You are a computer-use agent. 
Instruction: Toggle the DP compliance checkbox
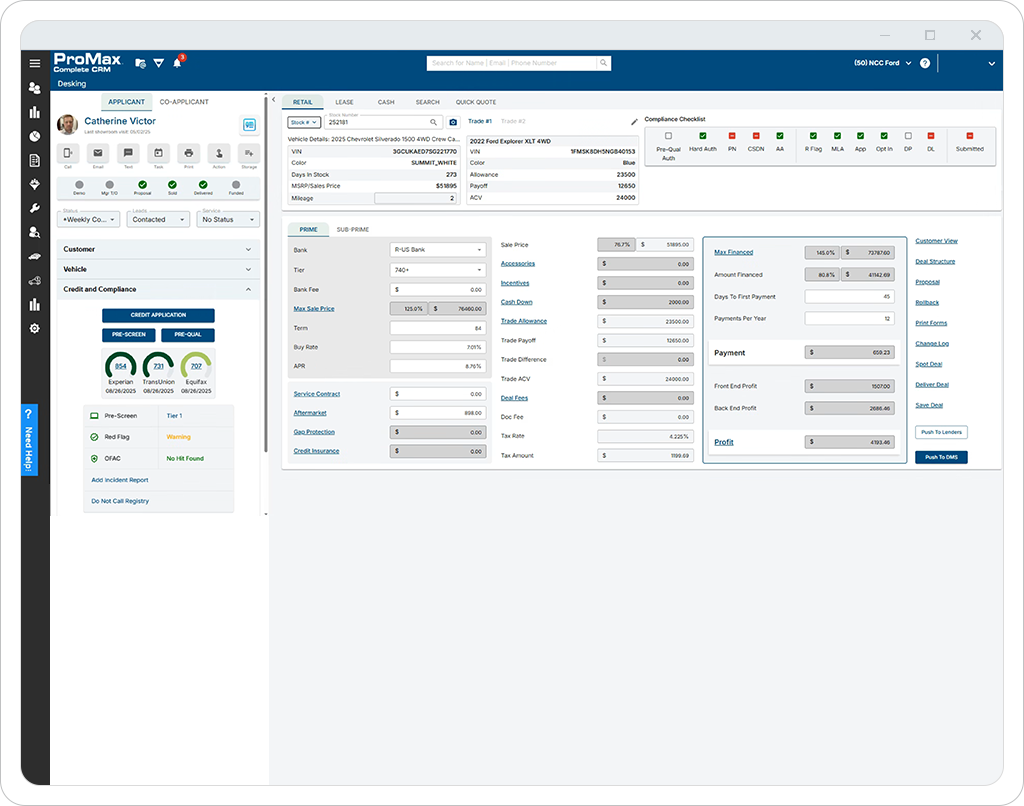(908, 136)
